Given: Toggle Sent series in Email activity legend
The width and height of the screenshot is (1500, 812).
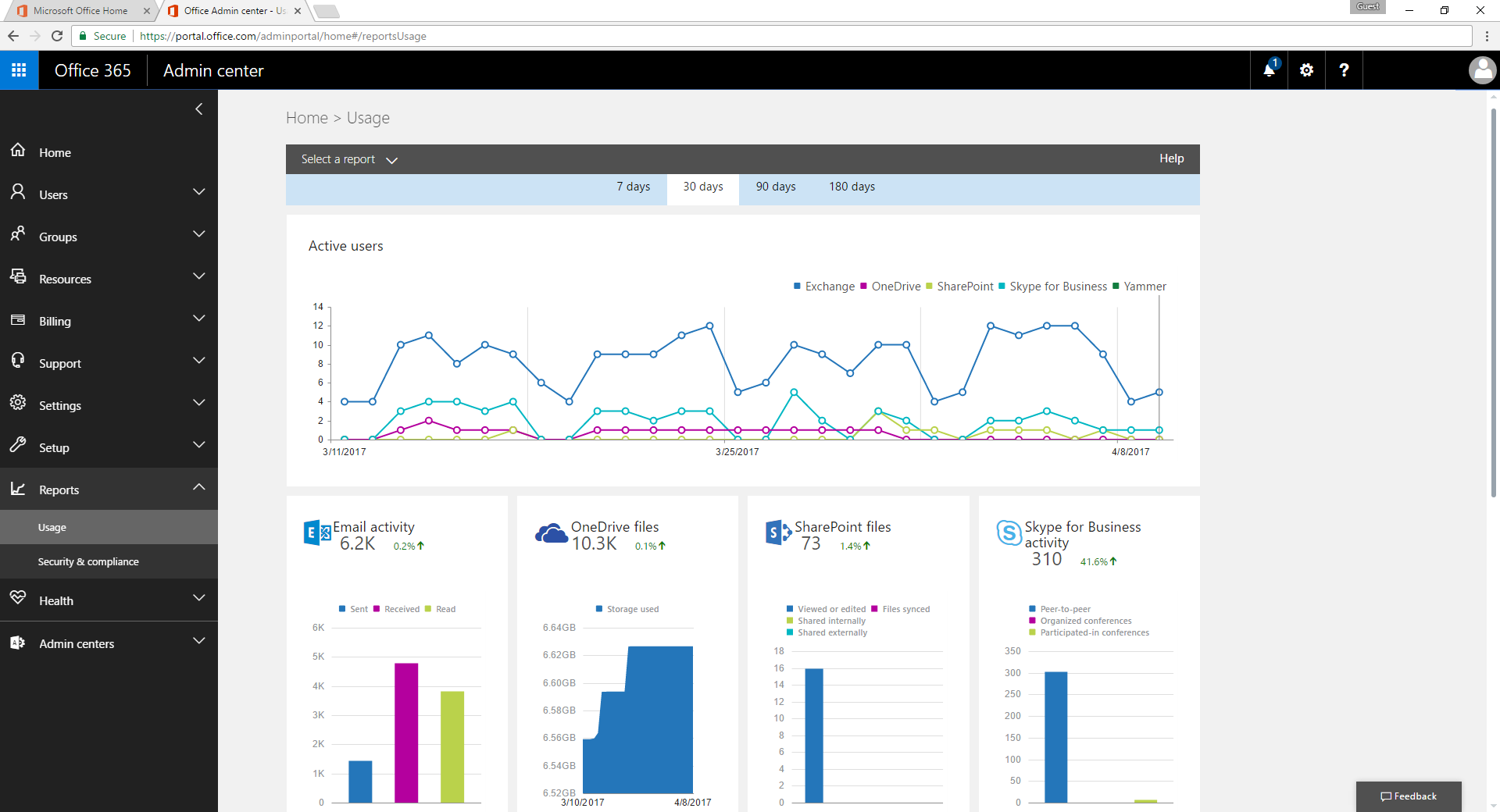Looking at the screenshot, I should point(353,609).
